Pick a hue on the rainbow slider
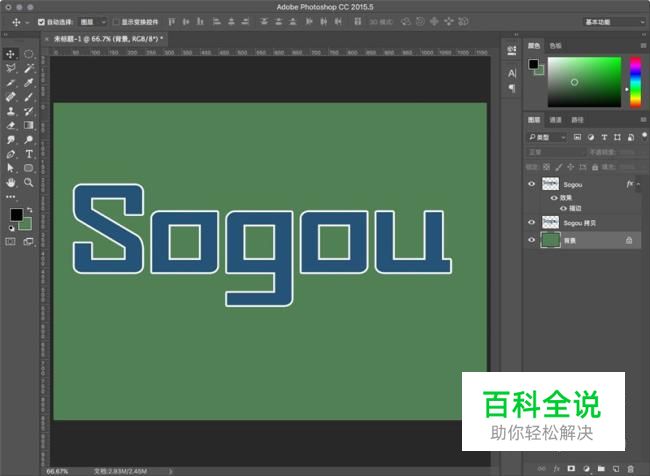650x476 pixels. [635, 82]
